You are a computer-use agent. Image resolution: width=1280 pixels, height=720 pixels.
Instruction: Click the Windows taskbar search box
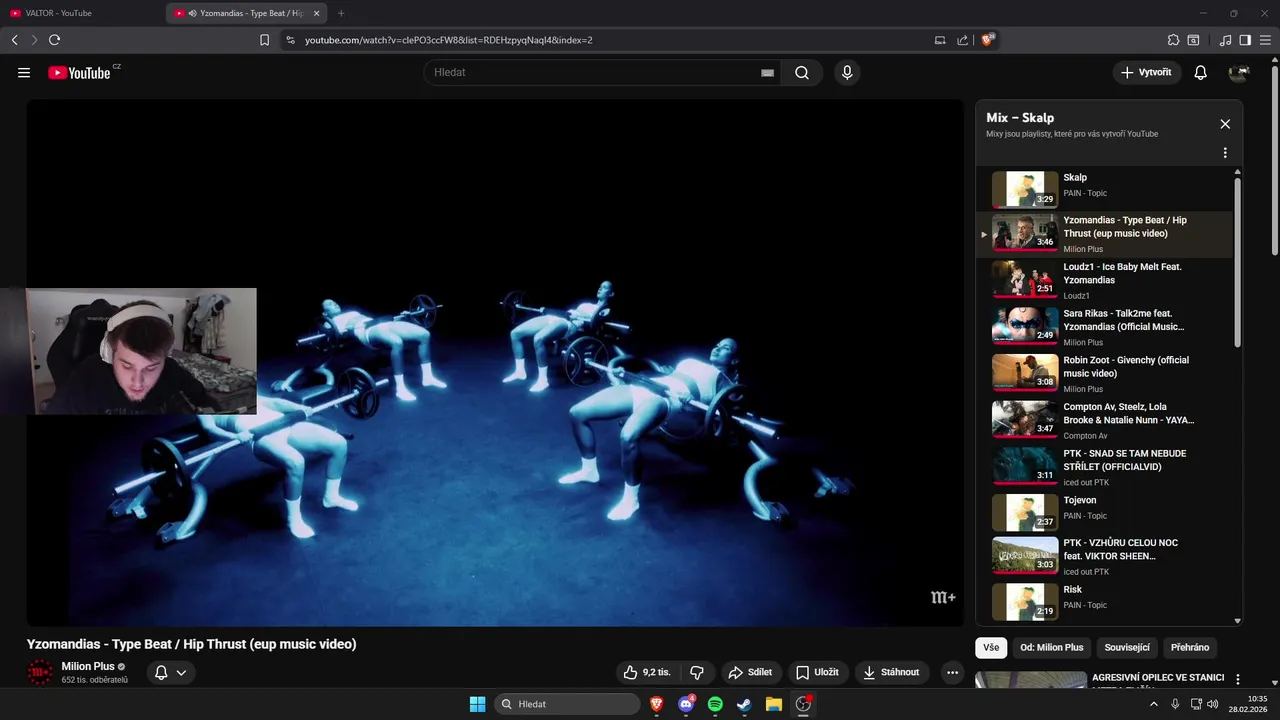pos(567,704)
